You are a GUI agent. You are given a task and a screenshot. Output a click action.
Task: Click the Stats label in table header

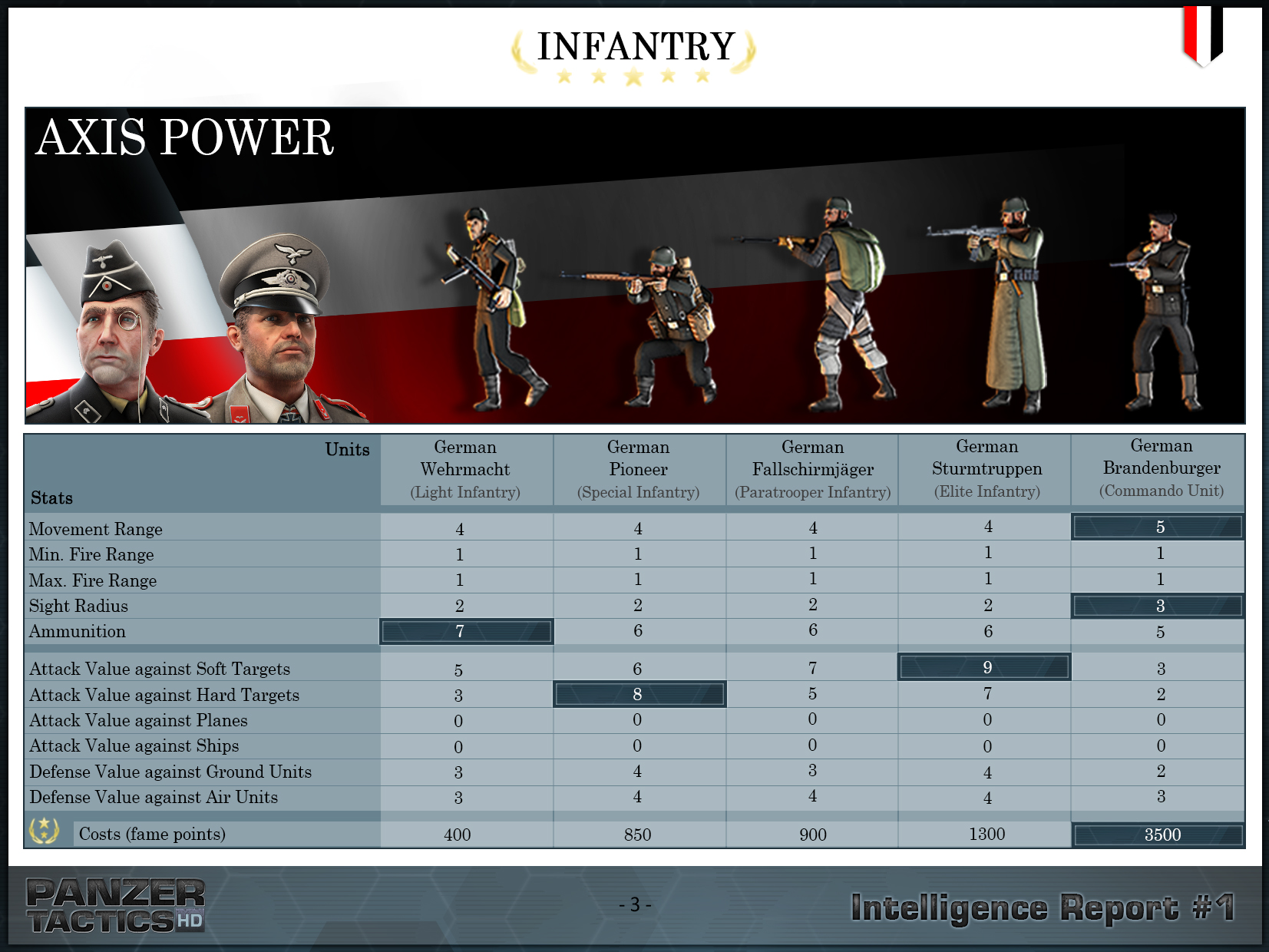[51, 498]
